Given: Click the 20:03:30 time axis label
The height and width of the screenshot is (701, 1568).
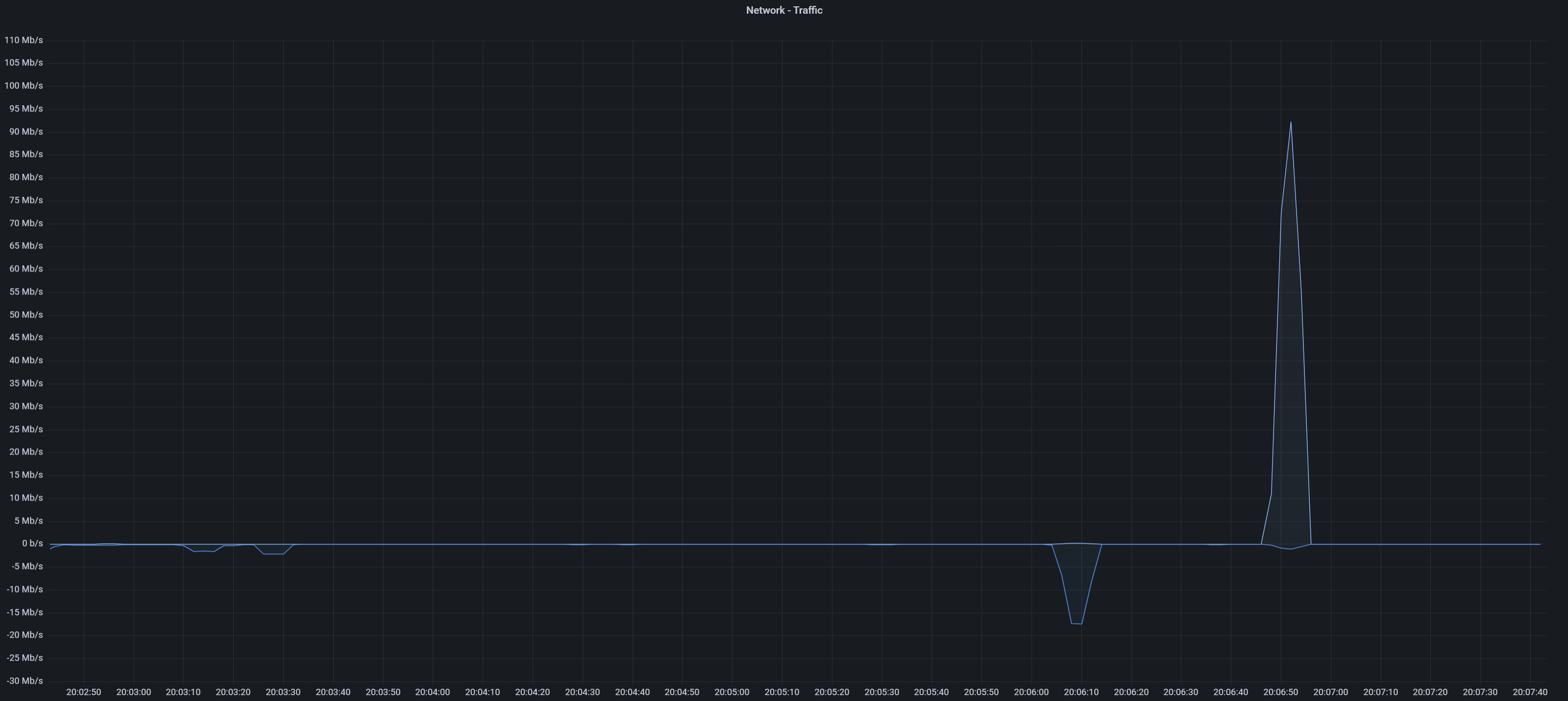Looking at the screenshot, I should point(283,693).
